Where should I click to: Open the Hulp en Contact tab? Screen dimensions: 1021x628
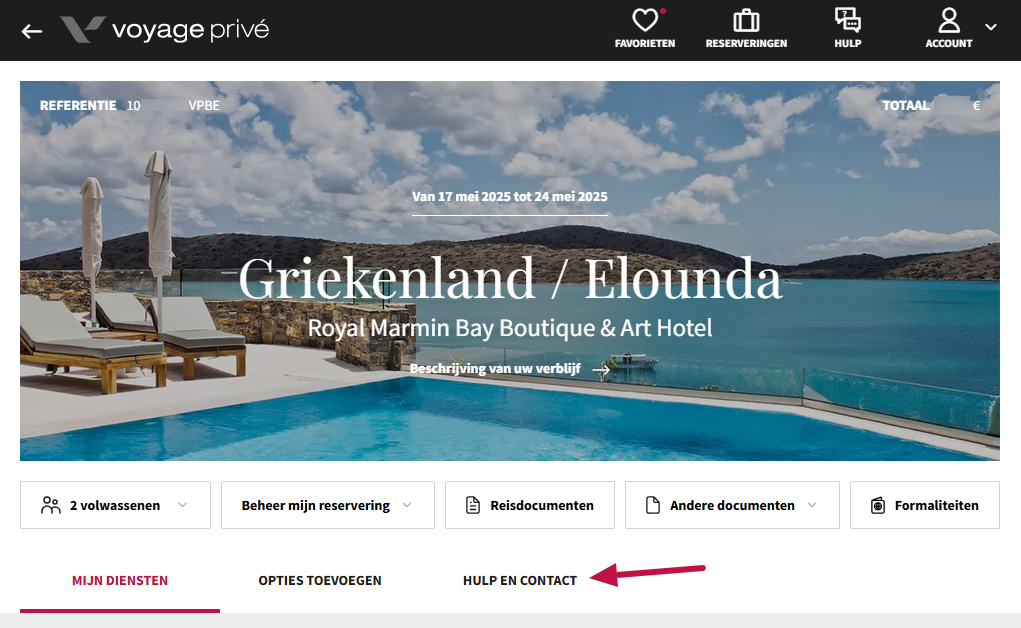pyautogui.click(x=520, y=580)
